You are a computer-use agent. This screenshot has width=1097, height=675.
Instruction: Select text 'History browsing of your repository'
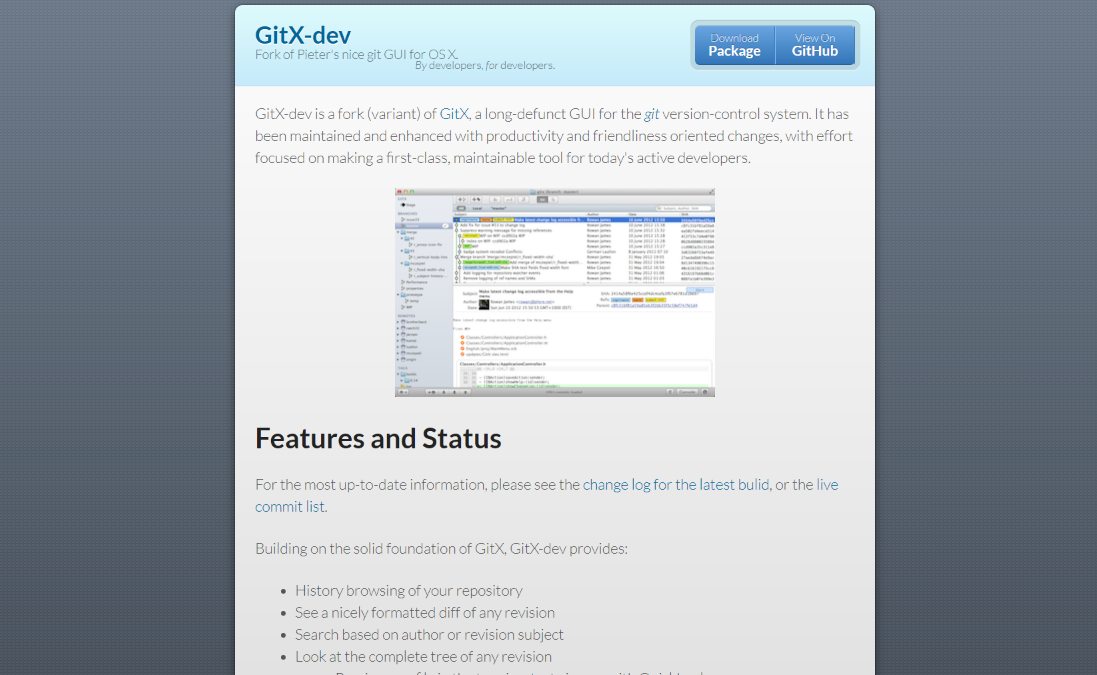point(409,590)
